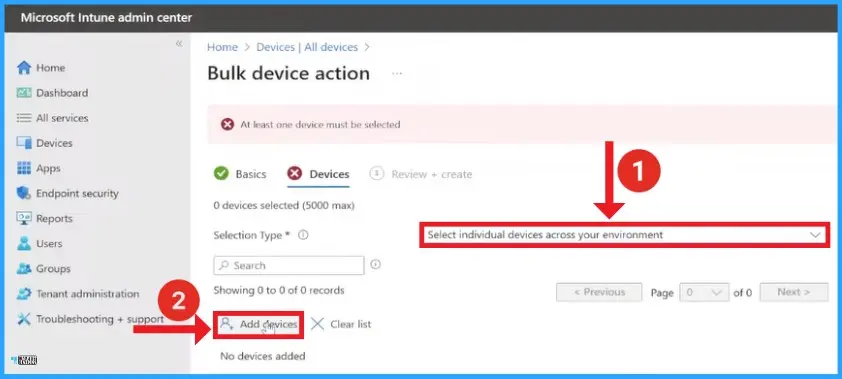
Task: Click the '0 devices selected (5000 max)' text
Action: [x=284, y=206]
